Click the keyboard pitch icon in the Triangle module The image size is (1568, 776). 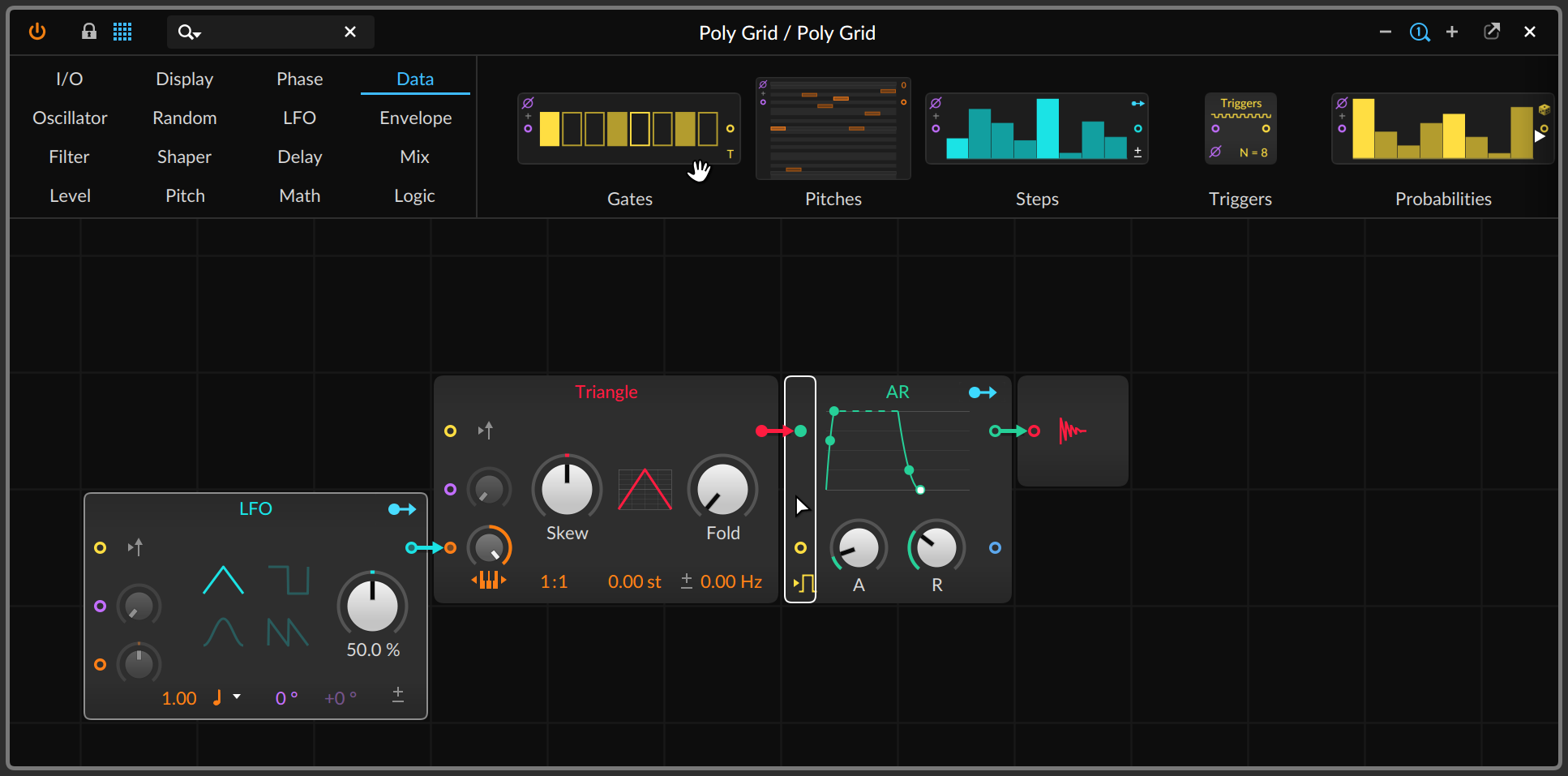489,580
